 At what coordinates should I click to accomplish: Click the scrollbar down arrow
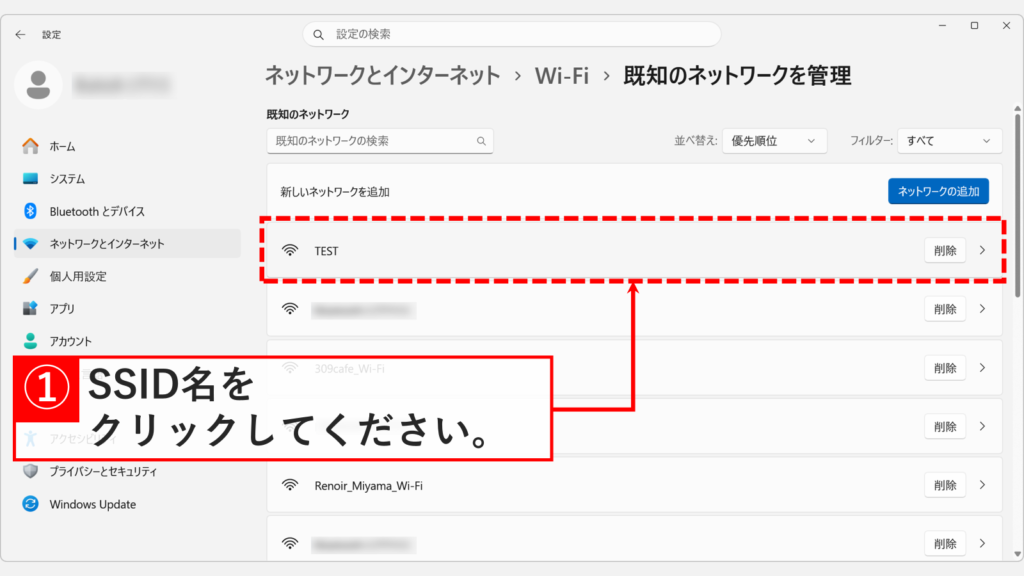1017,554
